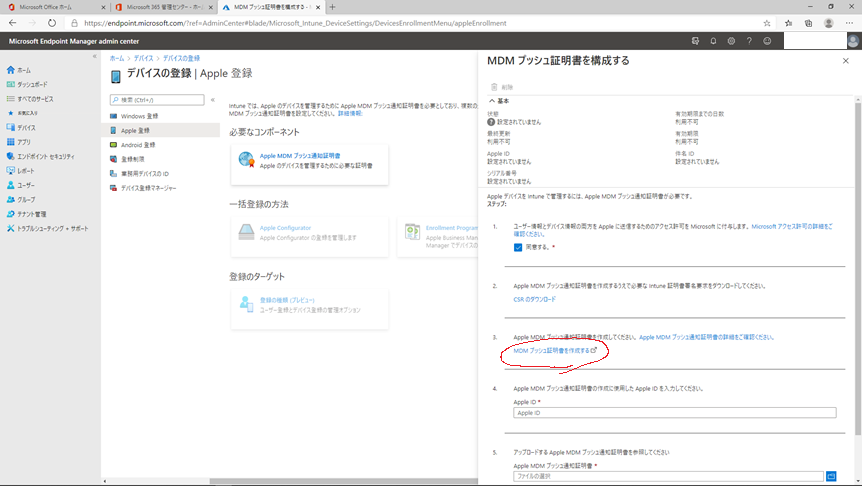The image size is (862, 486).
Task: Open Dashboard (ダッシュボード) in the sidebar
Action: 27,85
